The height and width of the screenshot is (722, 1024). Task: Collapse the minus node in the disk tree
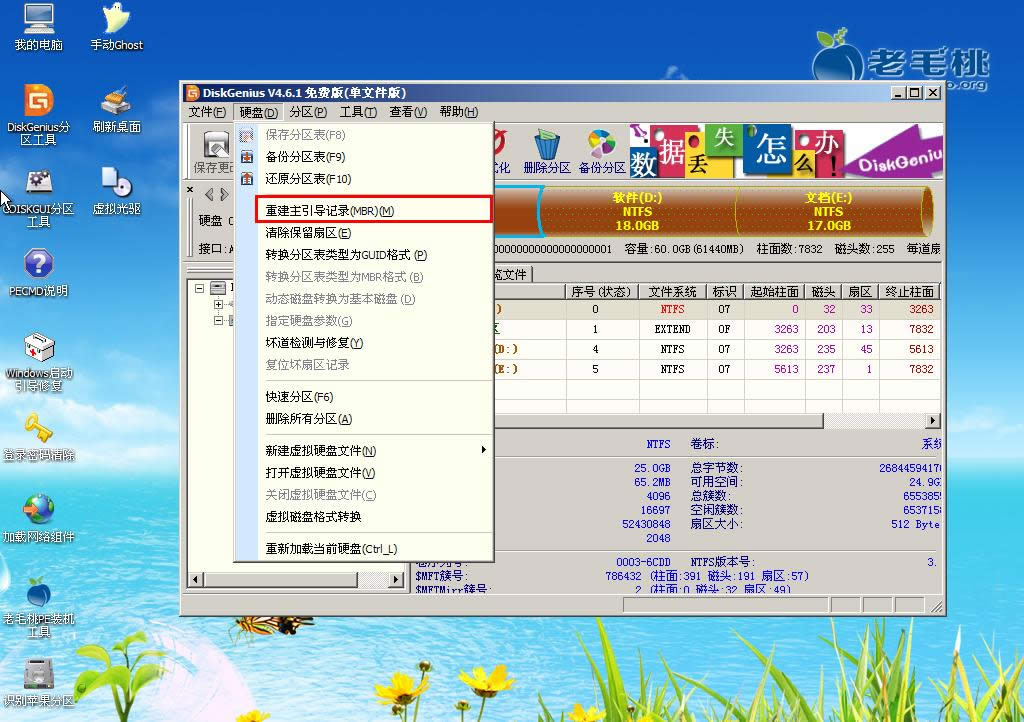(x=199, y=288)
